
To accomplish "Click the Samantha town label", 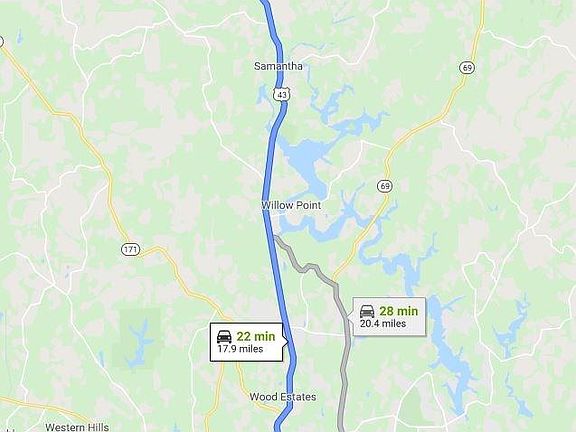I will 278,66.
